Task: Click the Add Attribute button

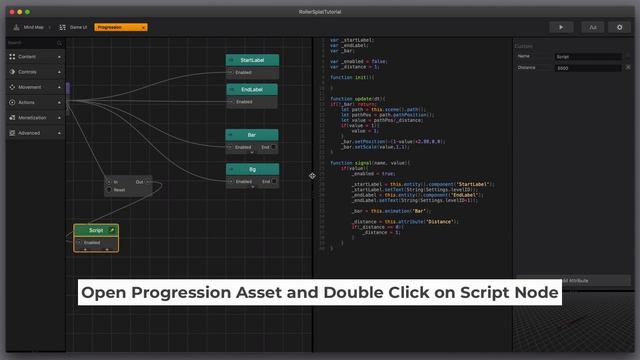Action: pos(573,280)
